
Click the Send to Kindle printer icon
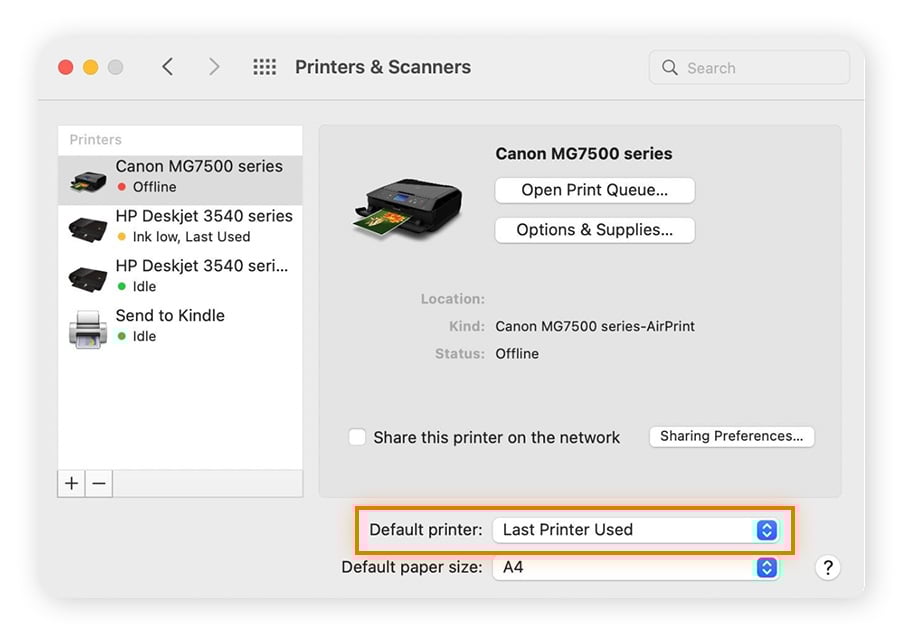(x=88, y=326)
